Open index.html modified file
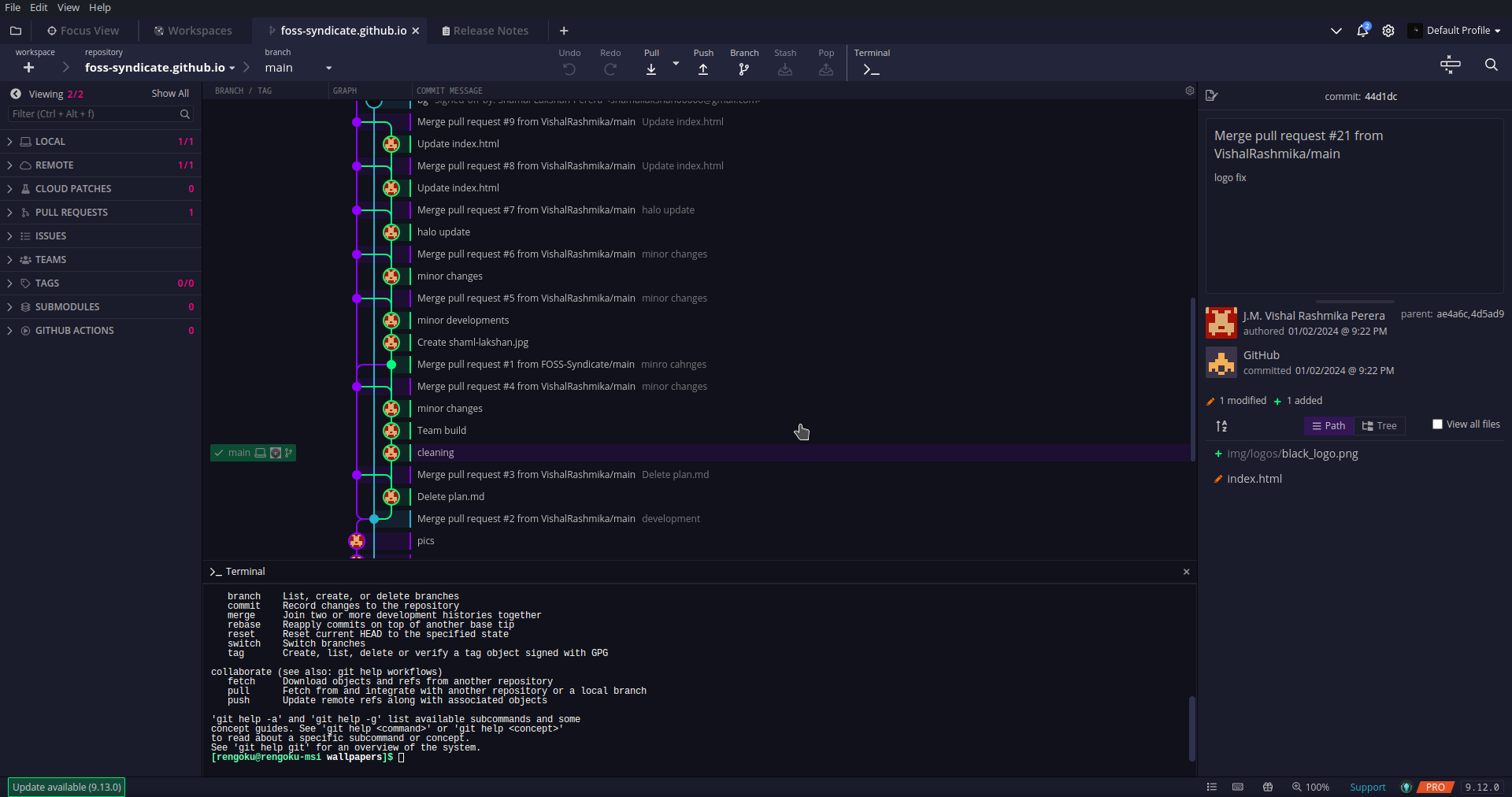Image resolution: width=1512 pixels, height=797 pixels. coord(1254,479)
